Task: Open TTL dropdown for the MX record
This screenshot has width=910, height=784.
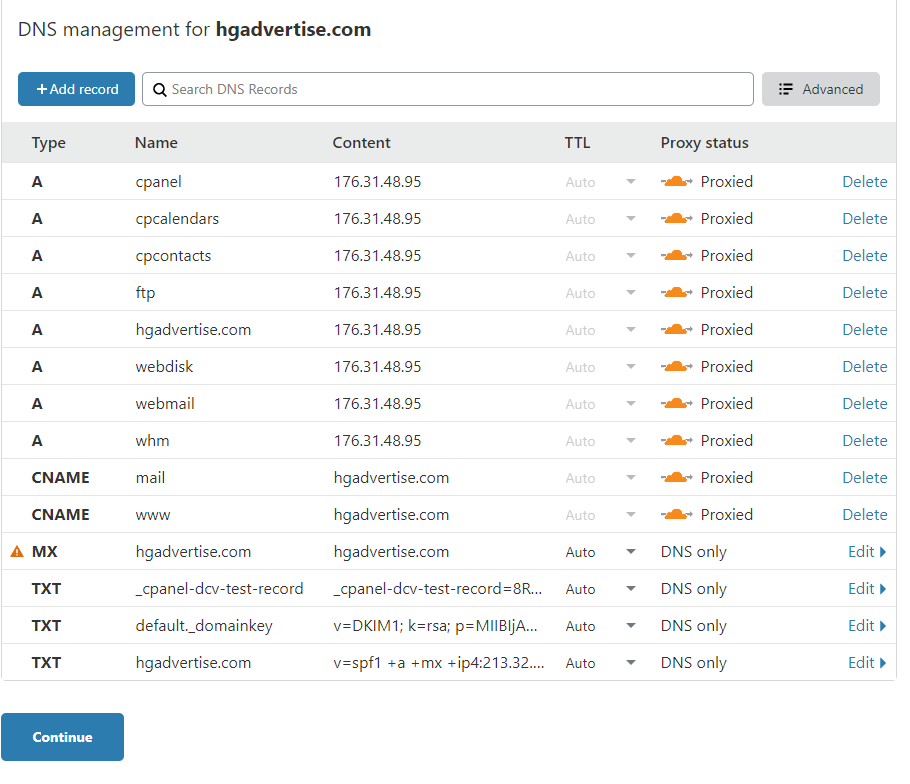Action: [630, 552]
